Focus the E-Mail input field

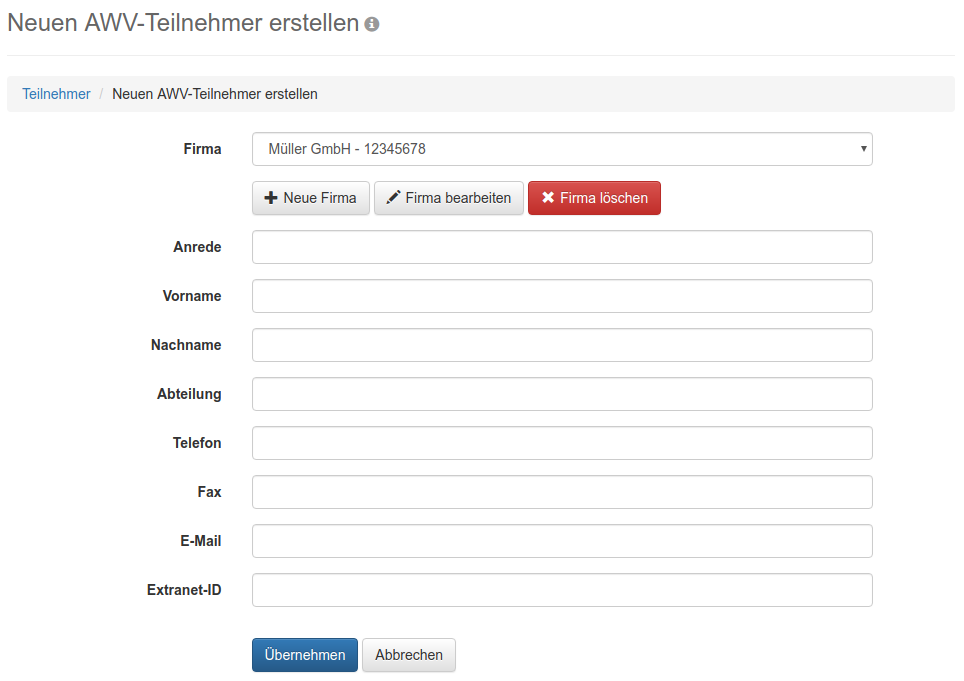(x=562, y=541)
